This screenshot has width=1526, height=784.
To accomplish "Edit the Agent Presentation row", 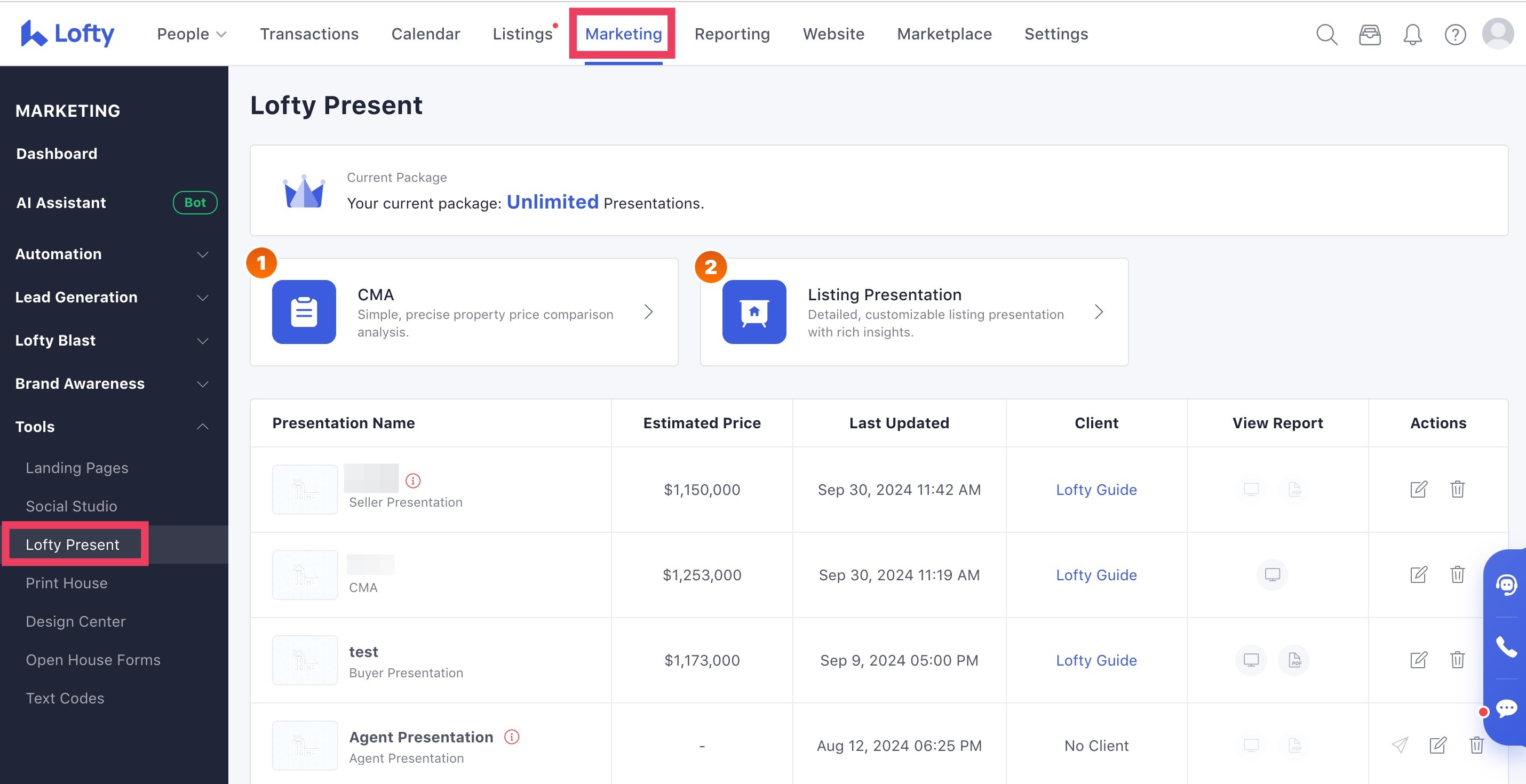I will click(x=1438, y=745).
